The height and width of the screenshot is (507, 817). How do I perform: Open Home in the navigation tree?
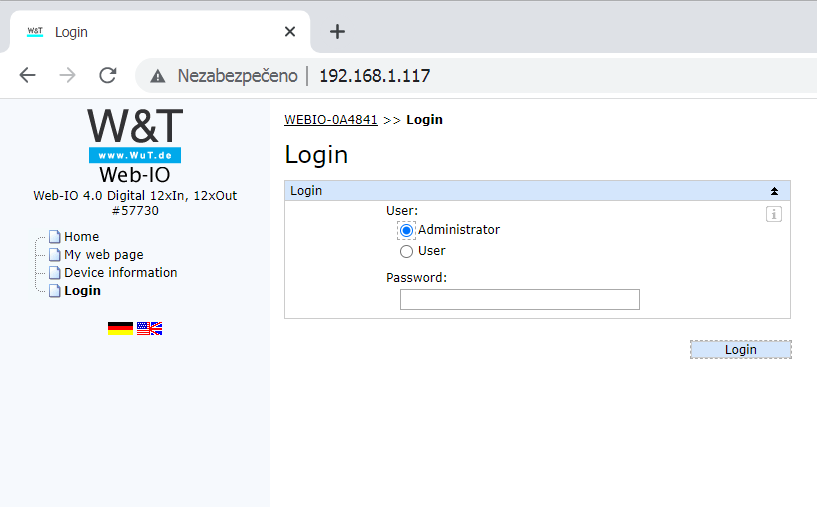pyautogui.click(x=81, y=237)
